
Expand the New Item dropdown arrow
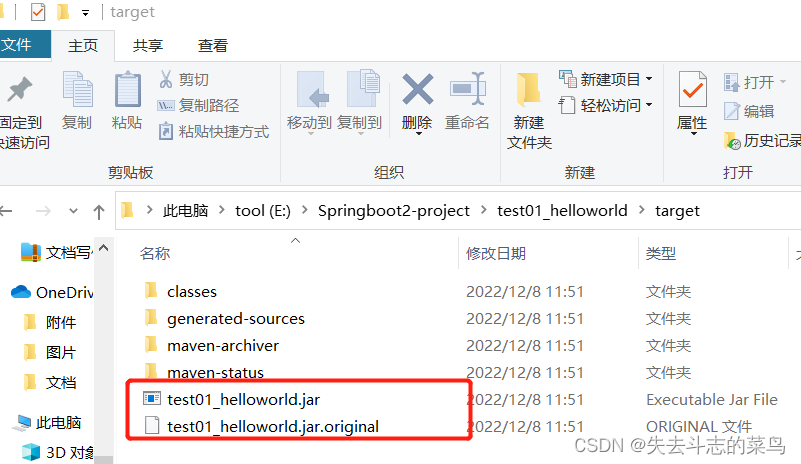pyautogui.click(x=649, y=79)
